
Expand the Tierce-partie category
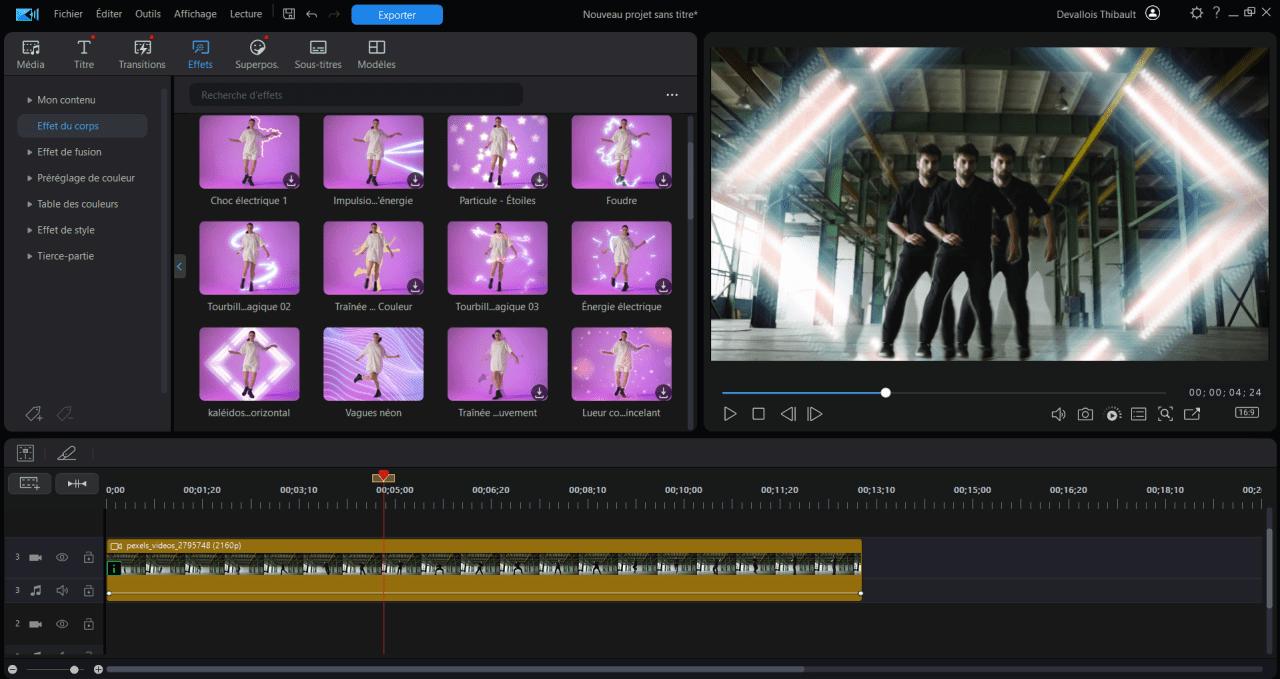click(x=62, y=256)
